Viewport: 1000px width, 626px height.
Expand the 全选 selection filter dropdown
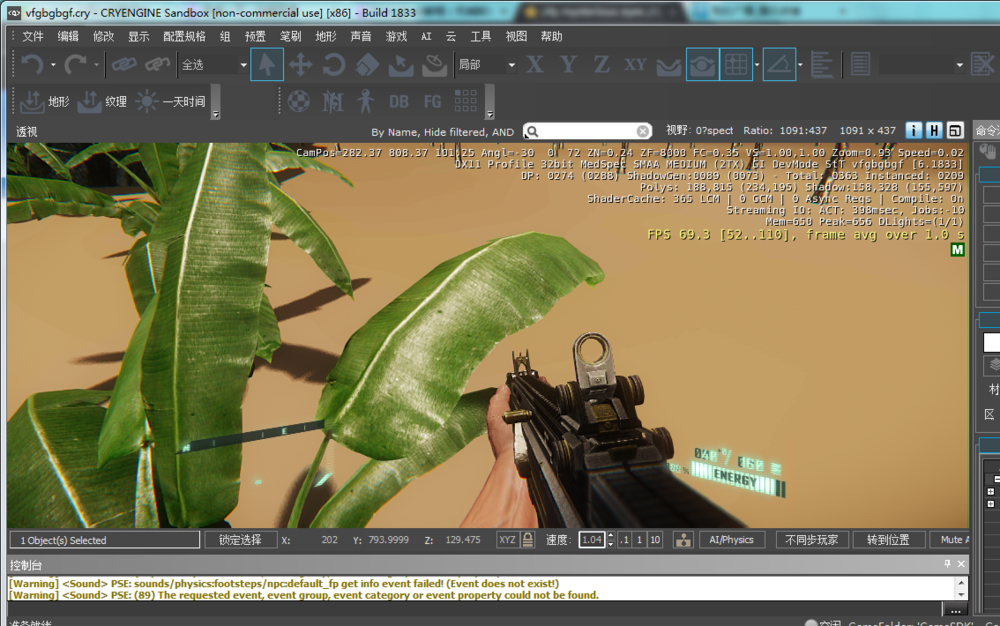click(x=242, y=65)
